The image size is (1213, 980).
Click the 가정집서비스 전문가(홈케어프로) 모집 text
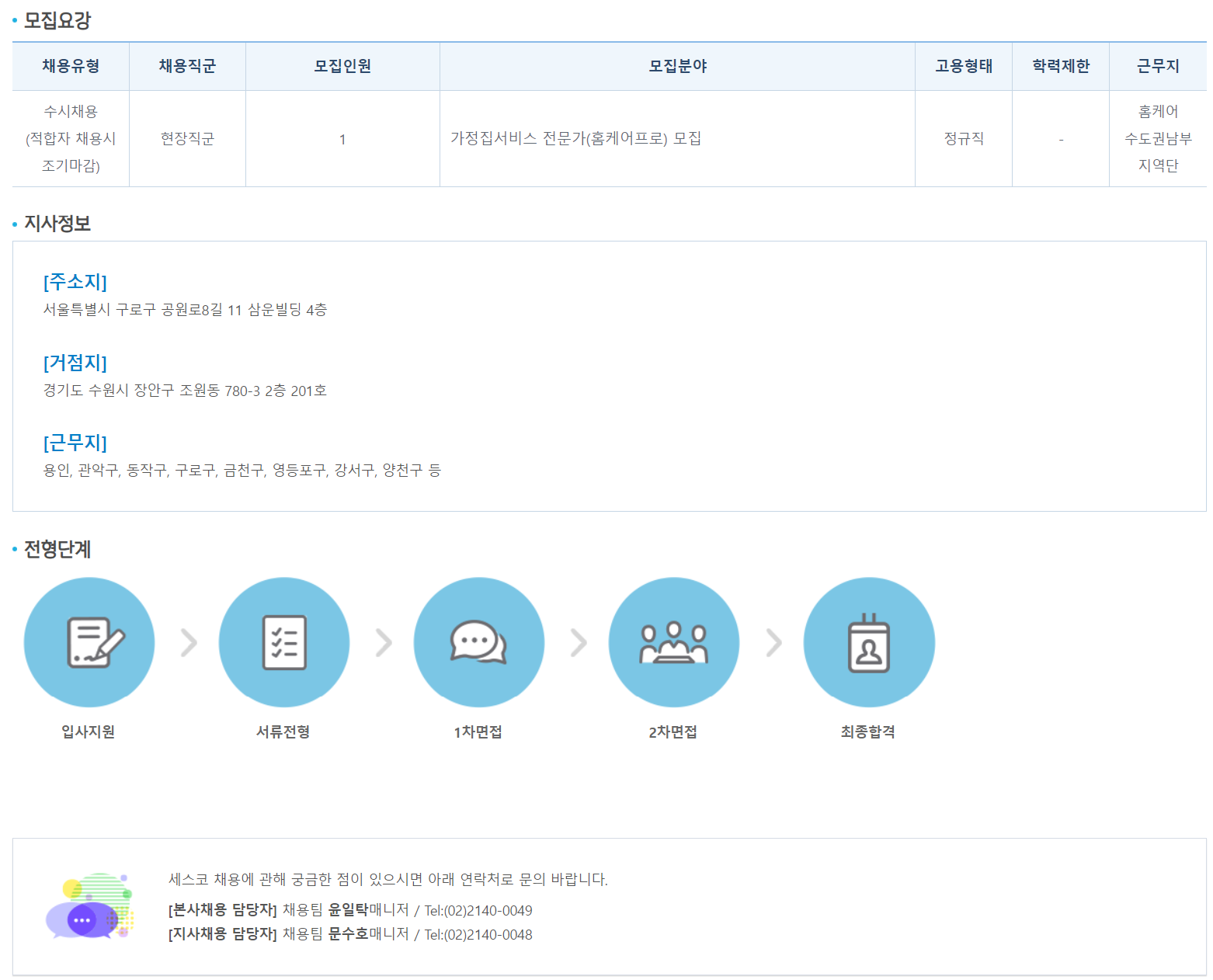click(575, 138)
